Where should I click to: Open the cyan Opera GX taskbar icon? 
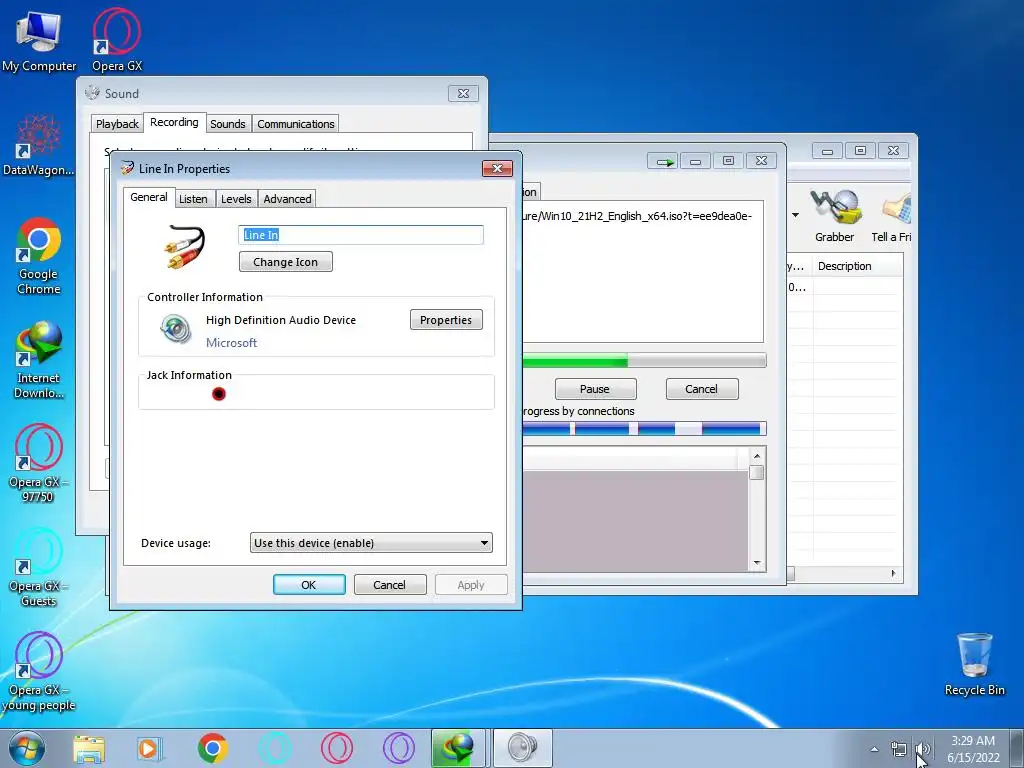(275, 748)
